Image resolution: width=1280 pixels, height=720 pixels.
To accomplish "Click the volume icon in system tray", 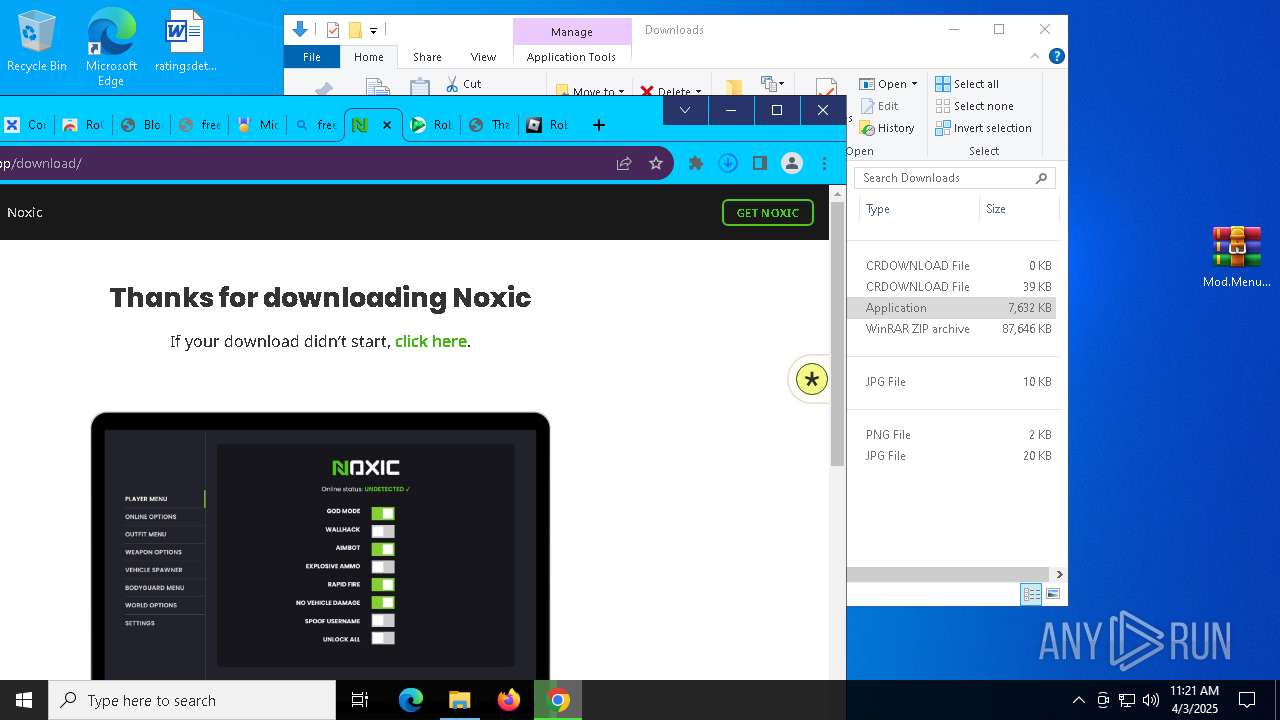I will (1151, 700).
